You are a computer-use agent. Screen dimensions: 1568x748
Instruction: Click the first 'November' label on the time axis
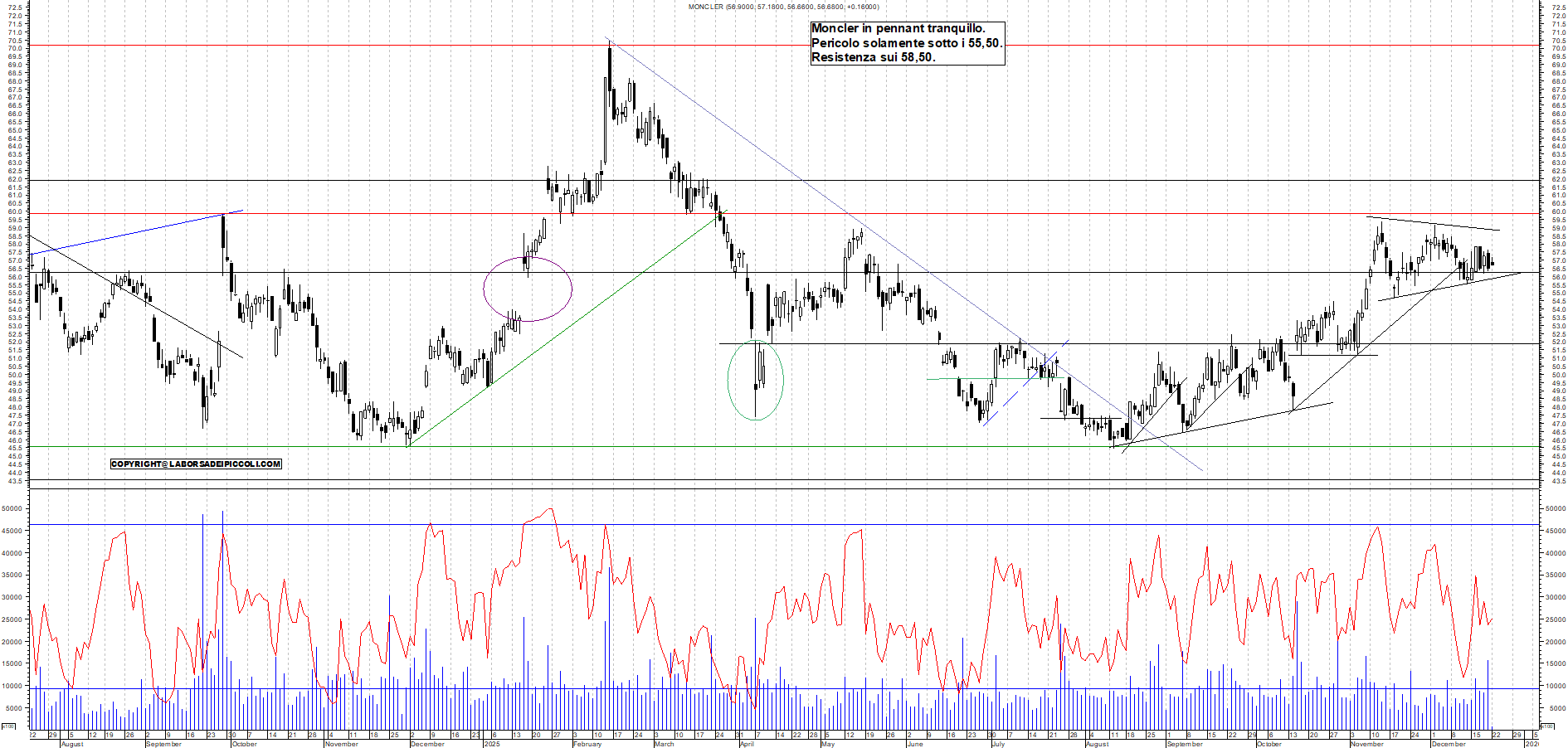(x=341, y=744)
